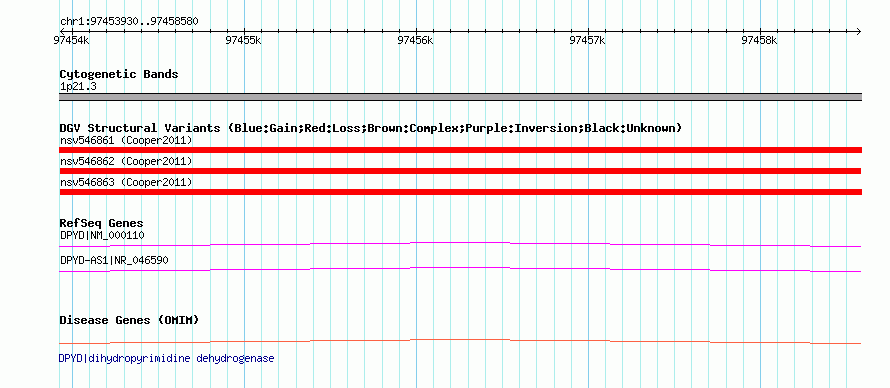Open the nsv546861 (Cooper2011) variant label
Screen dimensions: 890x388
[126, 140]
